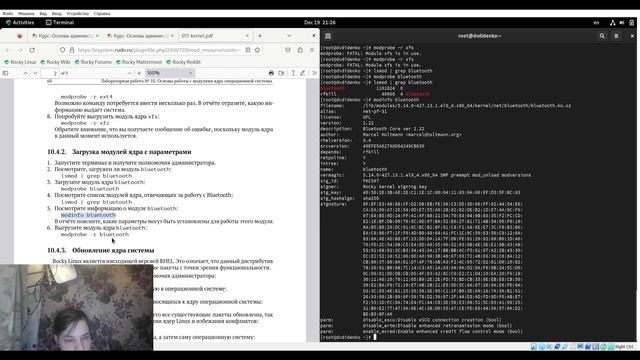Click heading '10.4.2. Загрузка модулей ядра с параметрами'
Image resolution: width=640 pixels, height=360 pixels.
pos(119,152)
